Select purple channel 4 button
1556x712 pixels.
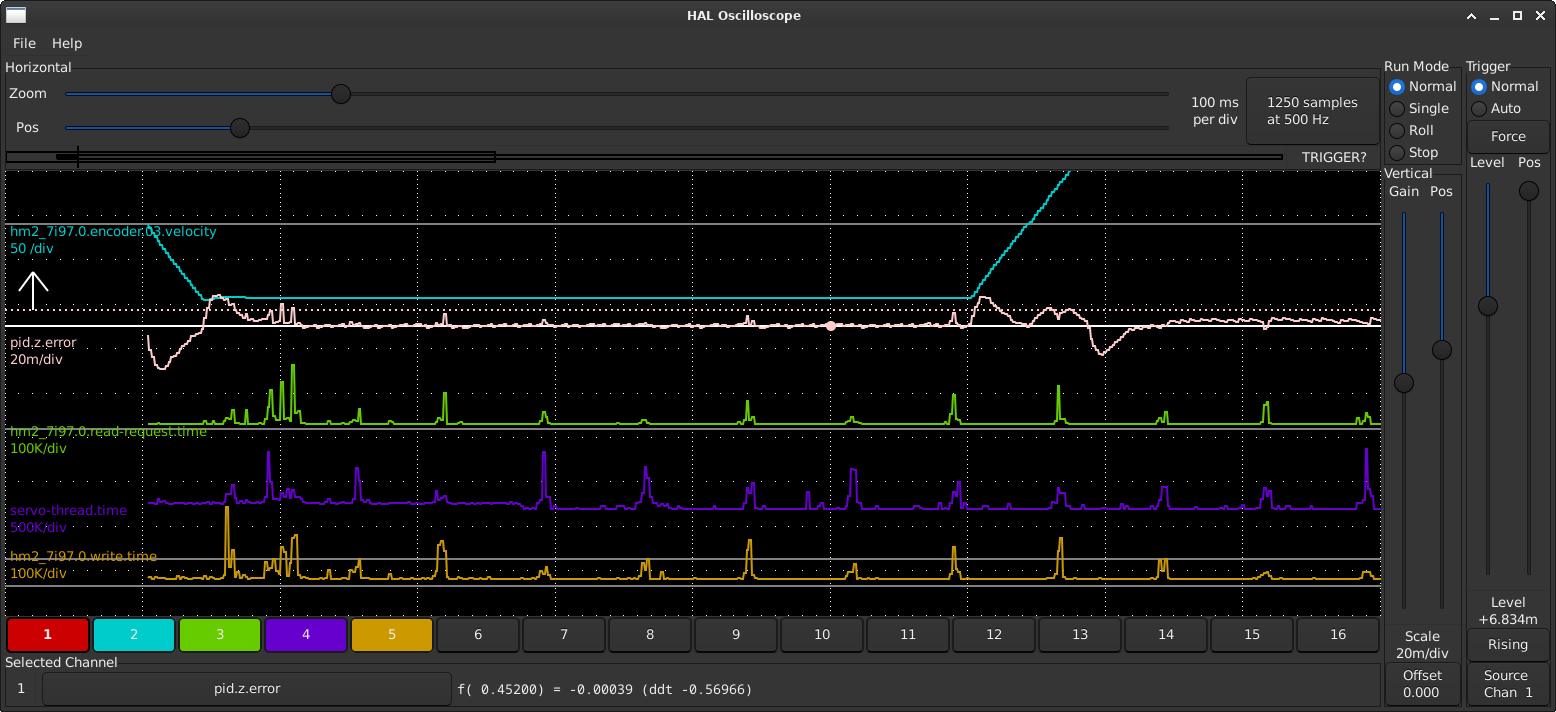(x=306, y=635)
